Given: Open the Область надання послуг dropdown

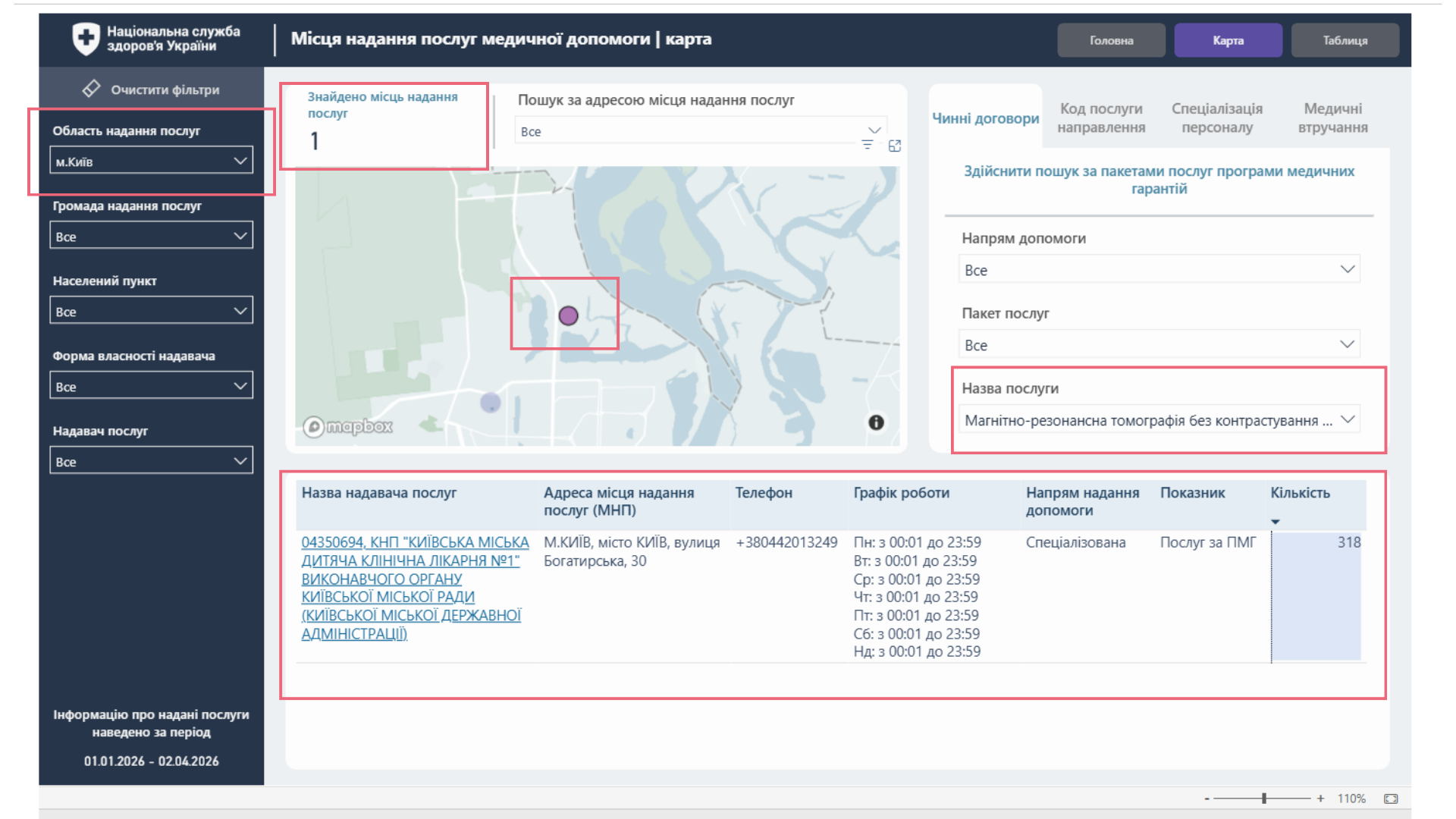Looking at the screenshot, I should click(151, 161).
